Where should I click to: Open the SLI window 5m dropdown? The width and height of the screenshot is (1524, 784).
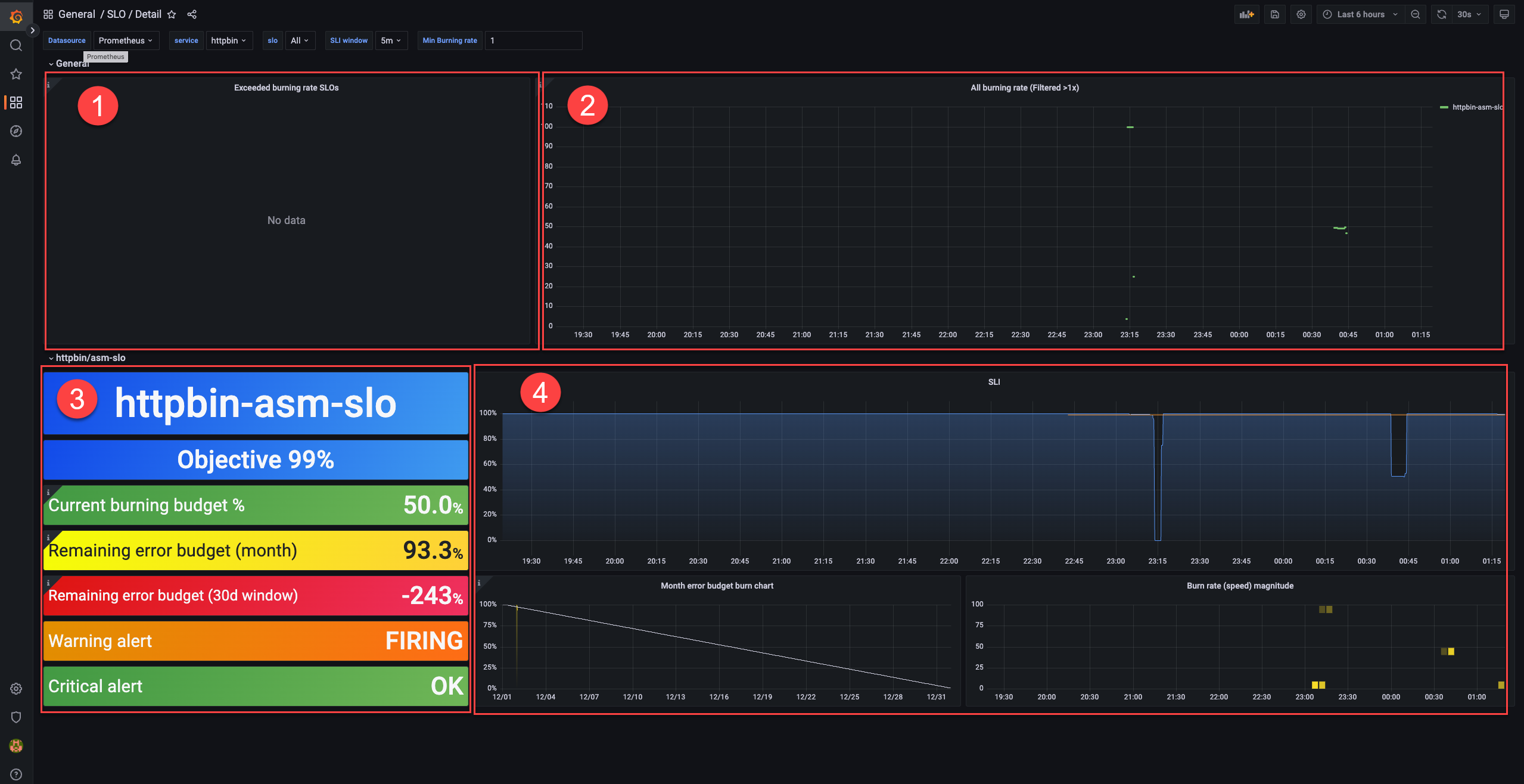coord(391,41)
